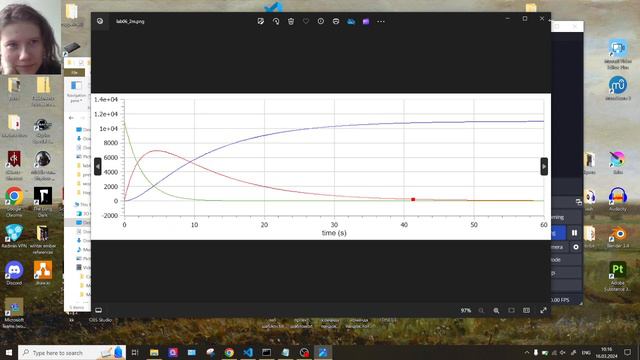The width and height of the screenshot is (640, 360).
Task: Click the ENG language indicator
Action: click(x=586, y=352)
